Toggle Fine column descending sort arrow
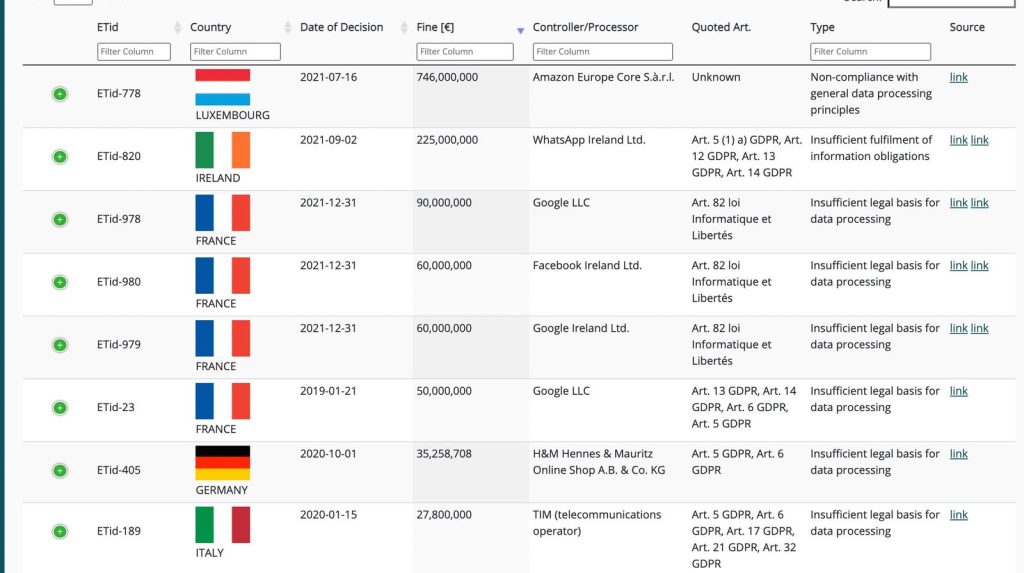Image resolution: width=1024 pixels, height=573 pixels. coord(520,30)
